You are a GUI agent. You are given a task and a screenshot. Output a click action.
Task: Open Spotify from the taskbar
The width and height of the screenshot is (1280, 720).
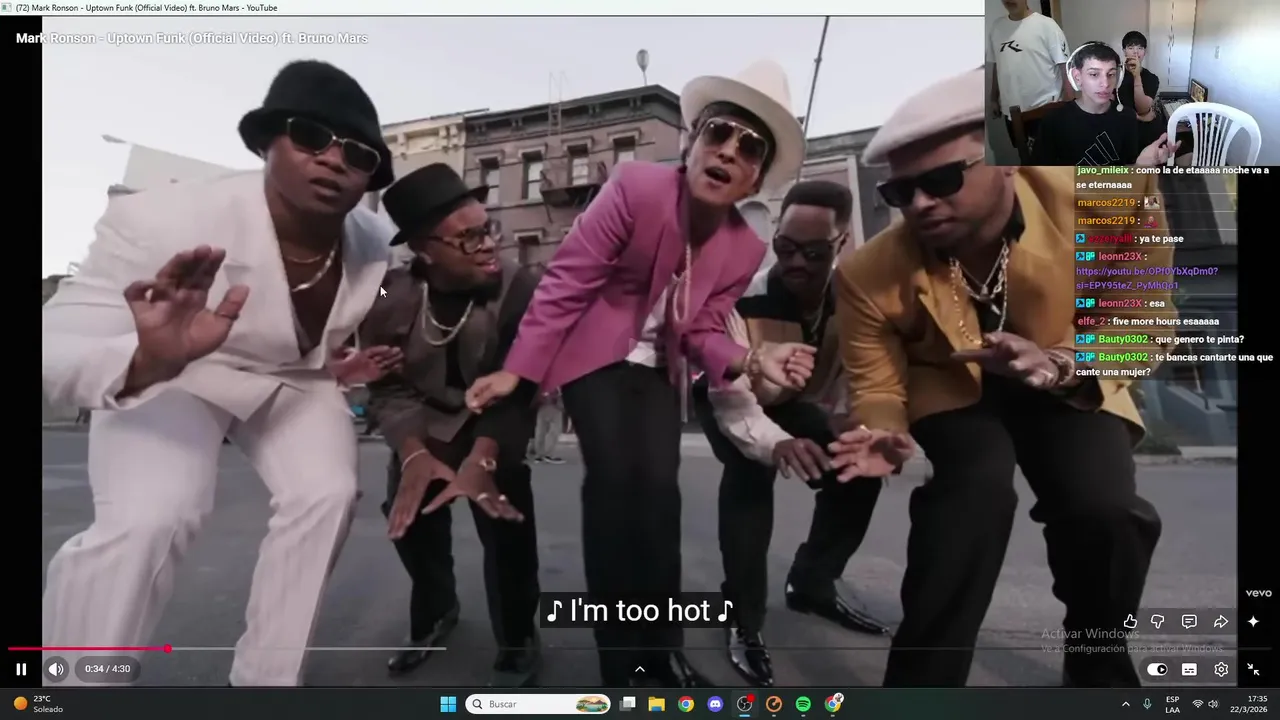click(x=803, y=704)
